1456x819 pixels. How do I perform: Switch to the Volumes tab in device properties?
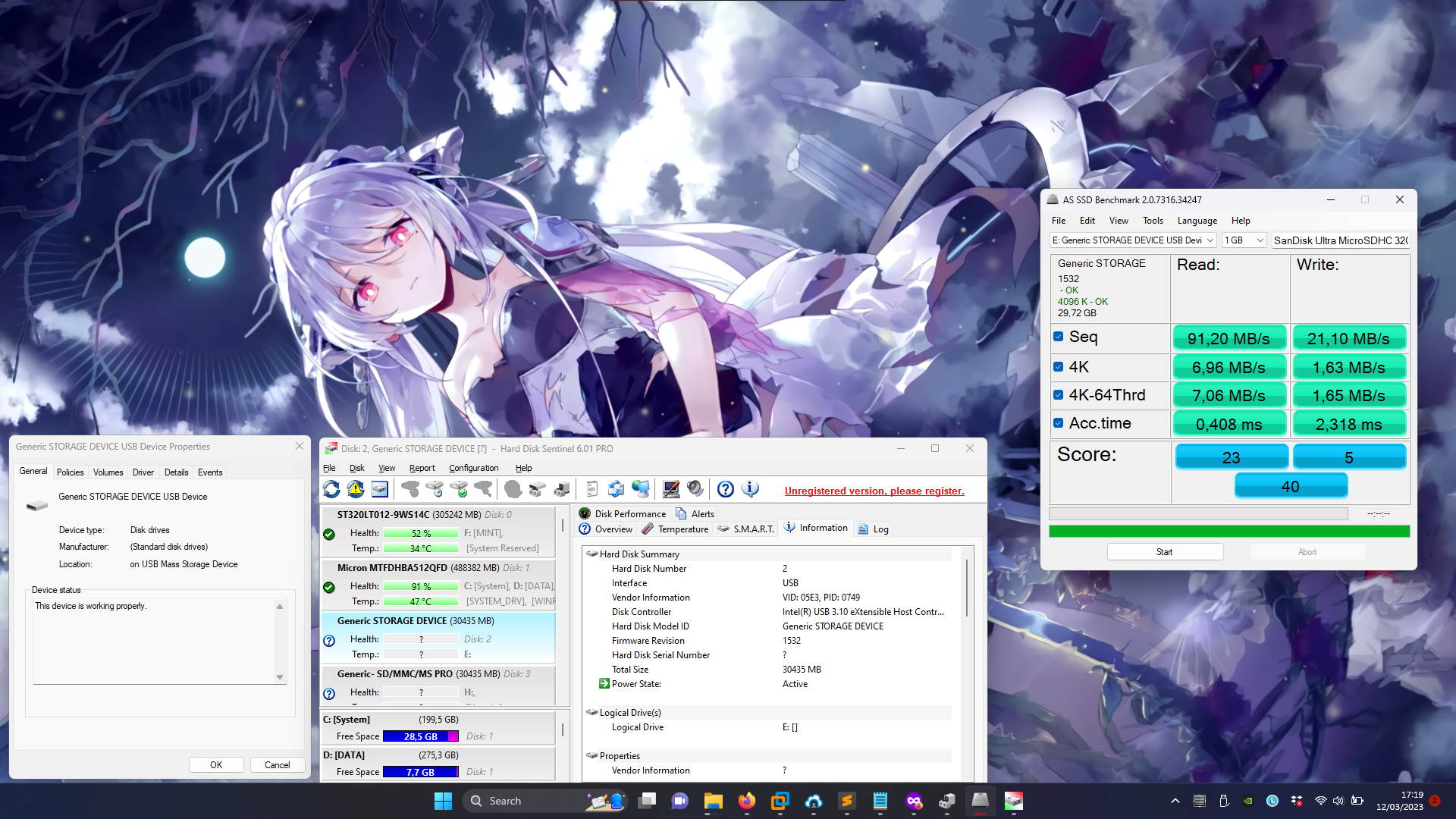point(108,472)
